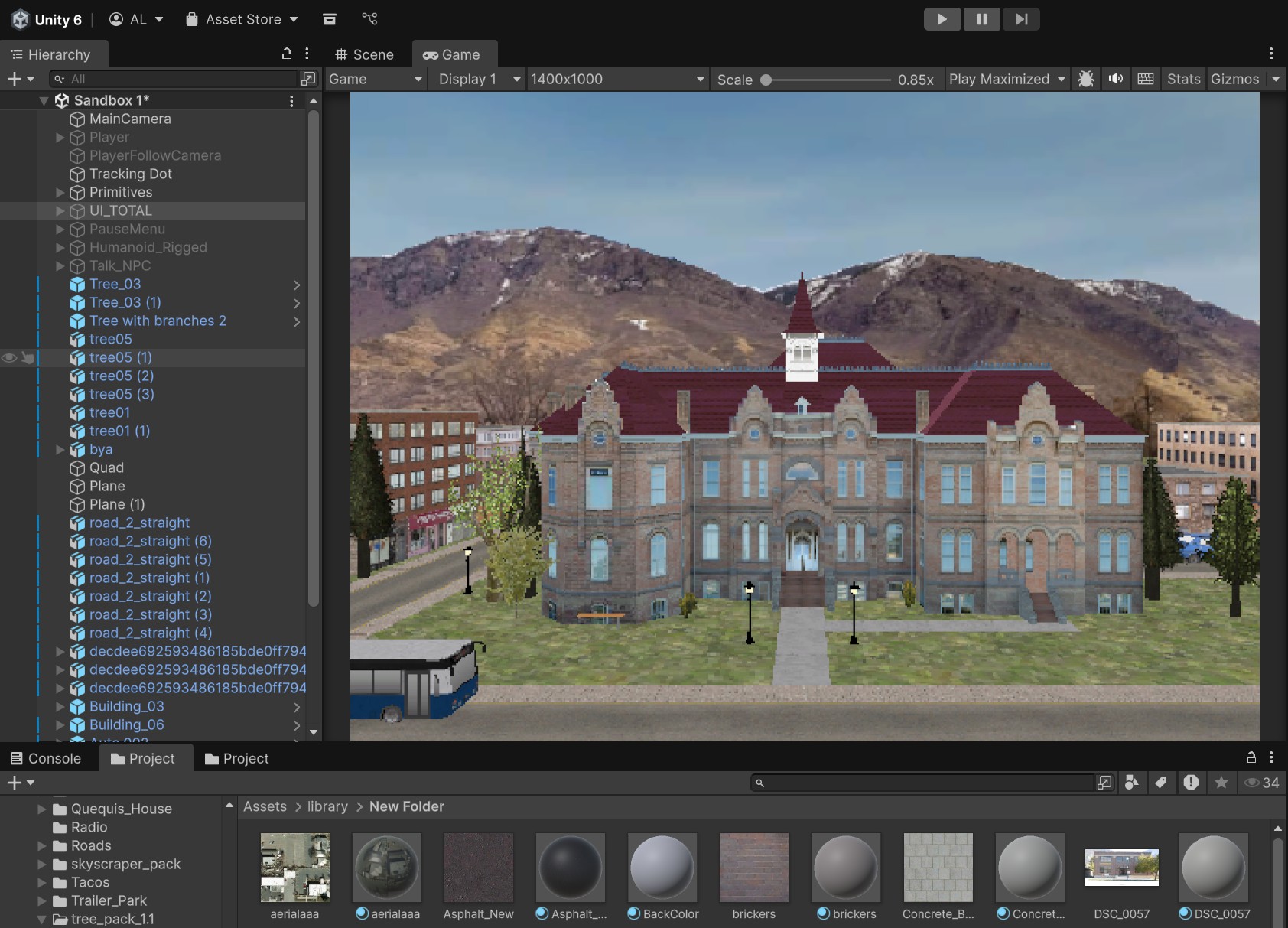Image resolution: width=1288 pixels, height=928 pixels.
Task: Toggle the Frame Debugger bug icon
Action: [x=1085, y=79]
